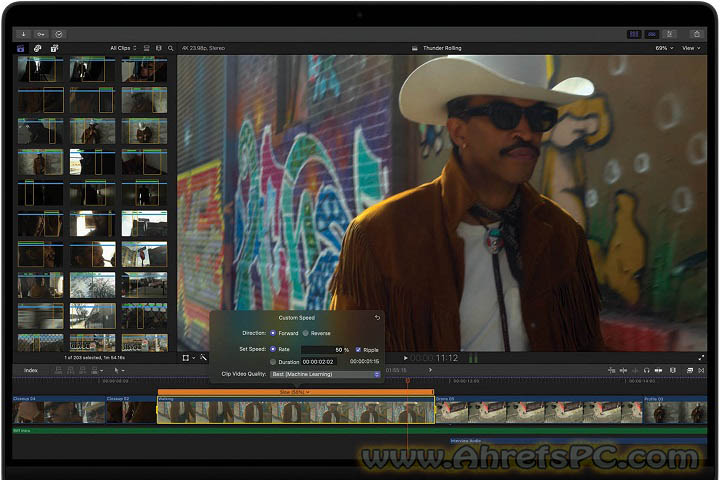Click the 4K 23.98p, Stereo format text

[x=203, y=48]
